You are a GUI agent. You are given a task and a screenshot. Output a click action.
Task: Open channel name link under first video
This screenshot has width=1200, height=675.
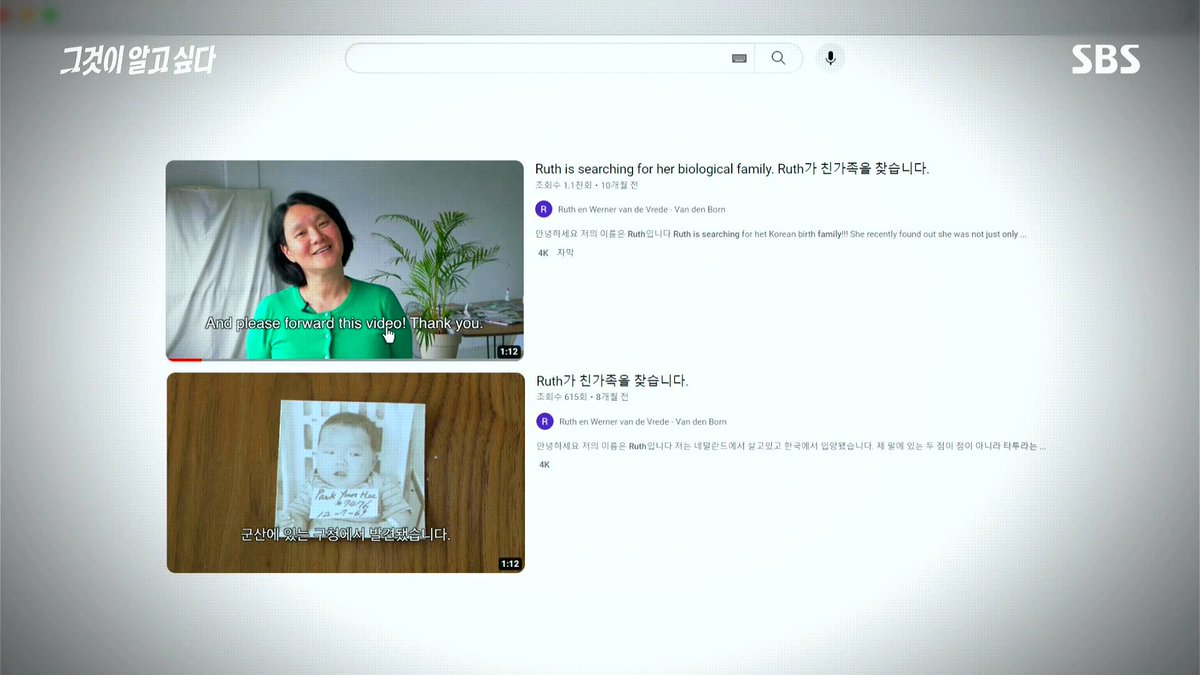[642, 210]
